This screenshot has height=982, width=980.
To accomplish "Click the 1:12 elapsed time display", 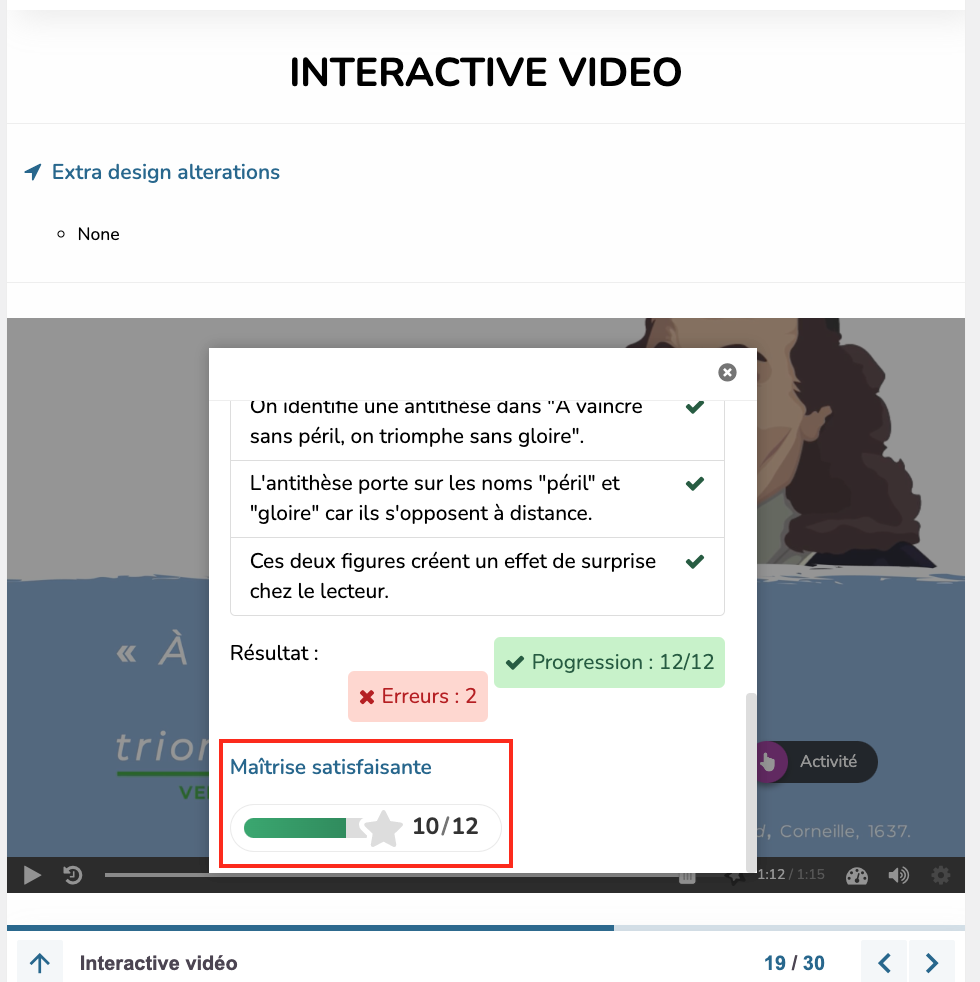I will tap(771, 874).
